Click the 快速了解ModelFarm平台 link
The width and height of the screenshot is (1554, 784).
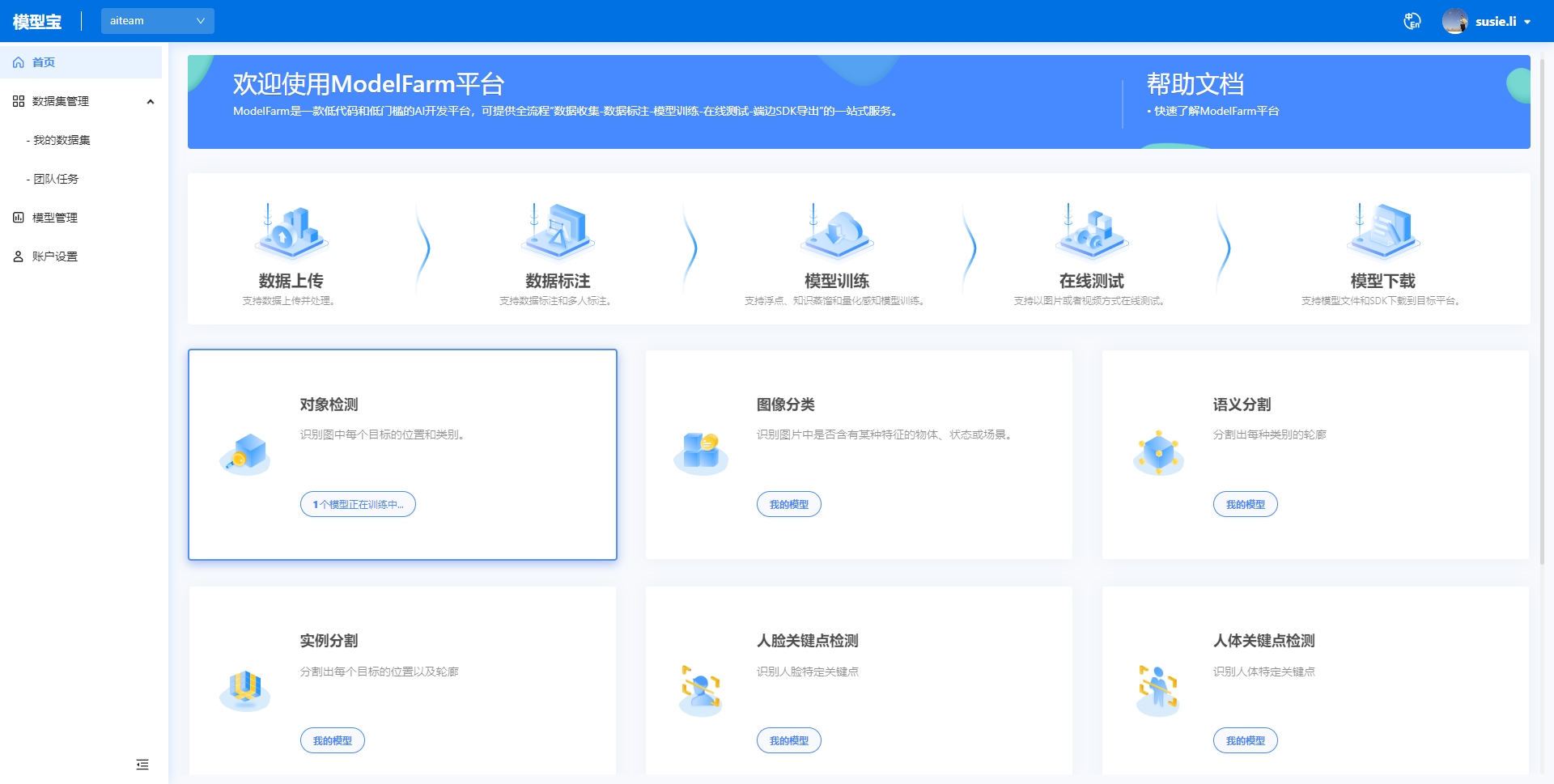tap(1217, 111)
